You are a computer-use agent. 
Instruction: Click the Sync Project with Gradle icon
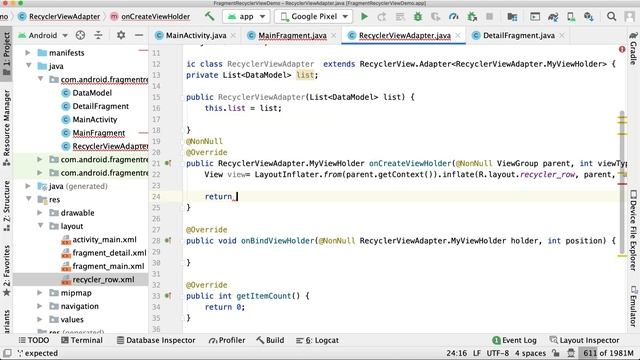click(553, 16)
